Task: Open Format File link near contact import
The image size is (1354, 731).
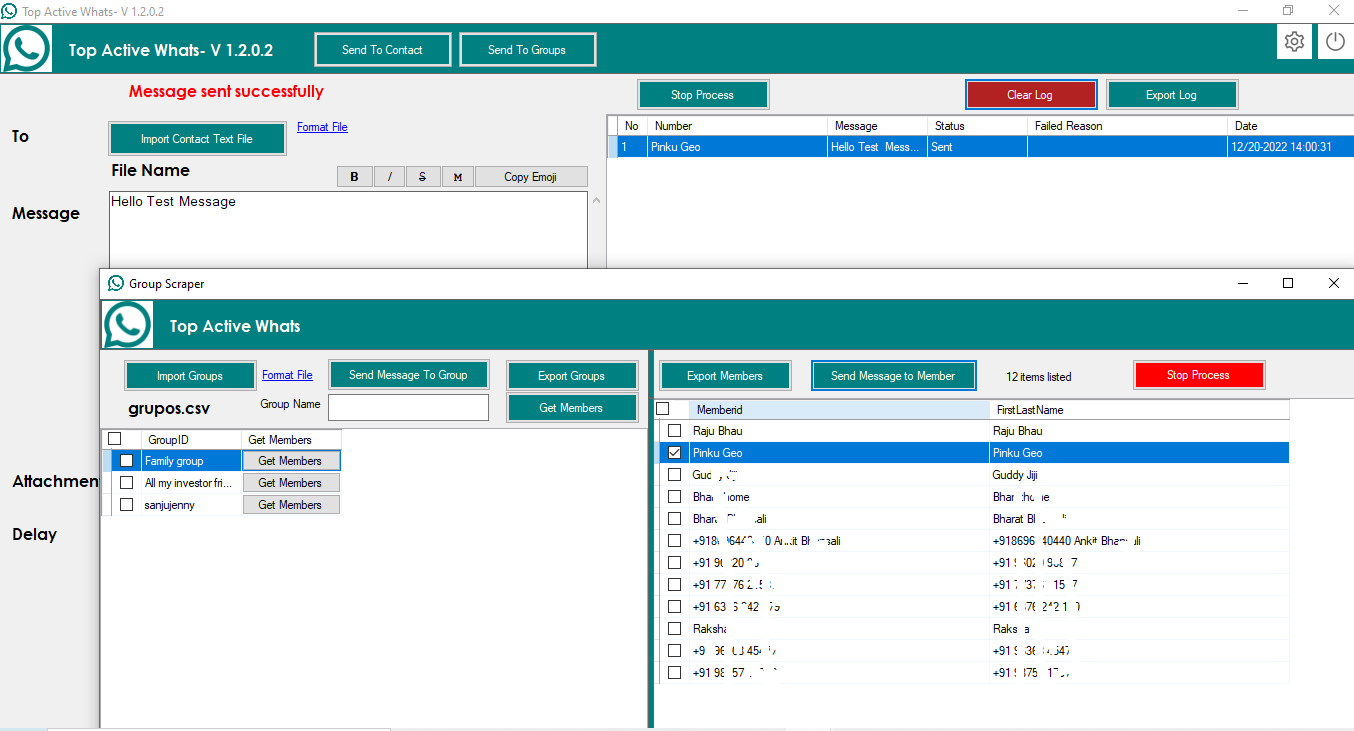Action: 322,127
